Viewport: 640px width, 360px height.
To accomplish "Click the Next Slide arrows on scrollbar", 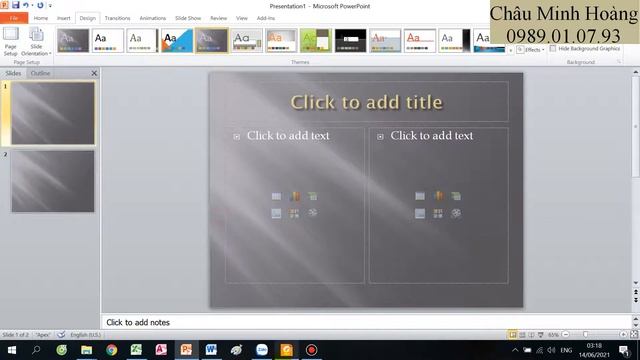I will click(636, 300).
